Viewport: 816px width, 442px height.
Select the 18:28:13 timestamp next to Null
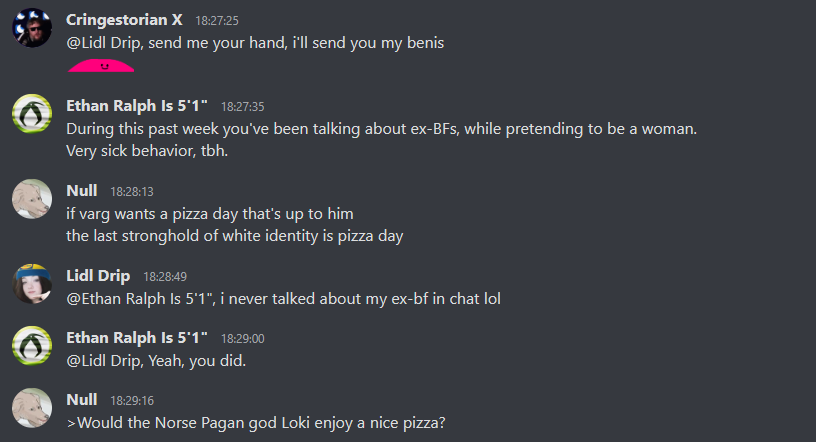131,191
